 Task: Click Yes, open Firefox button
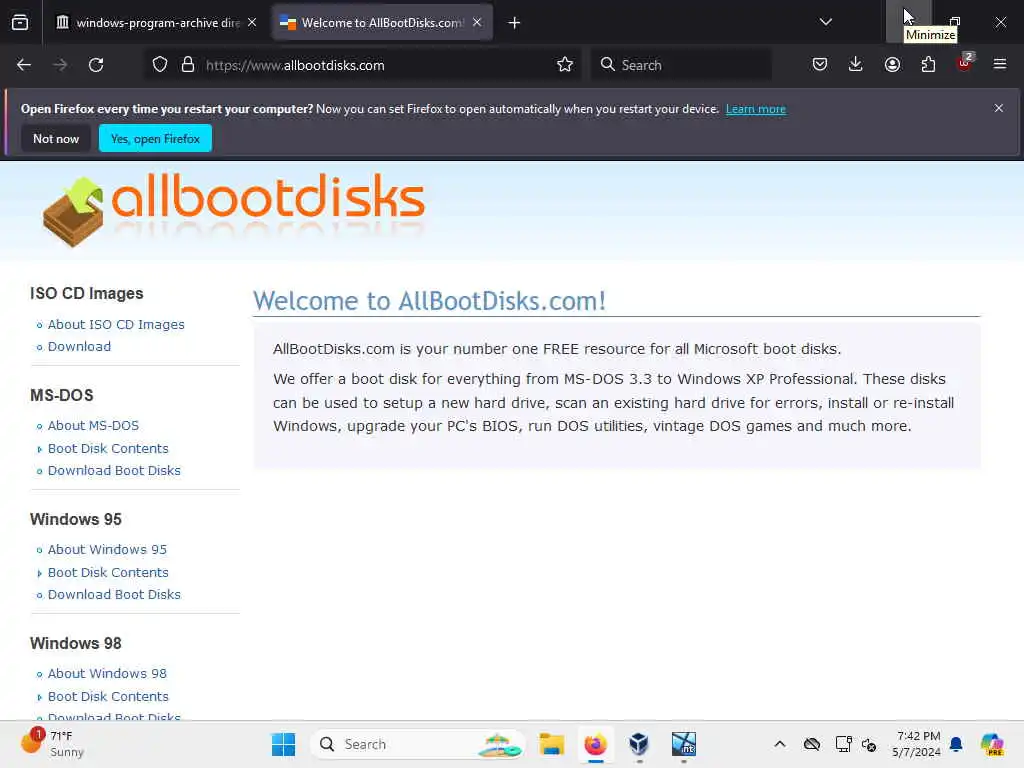tap(155, 138)
